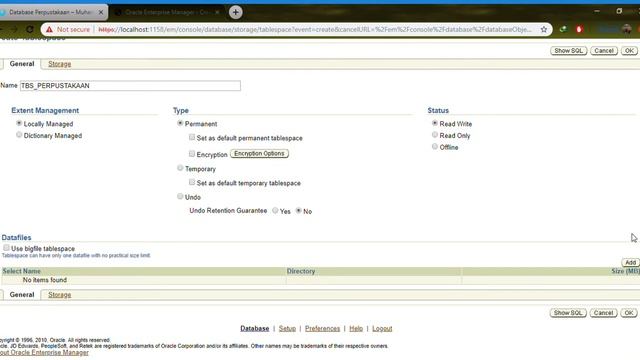
Task: Open the Database footer link
Action: coord(255,329)
